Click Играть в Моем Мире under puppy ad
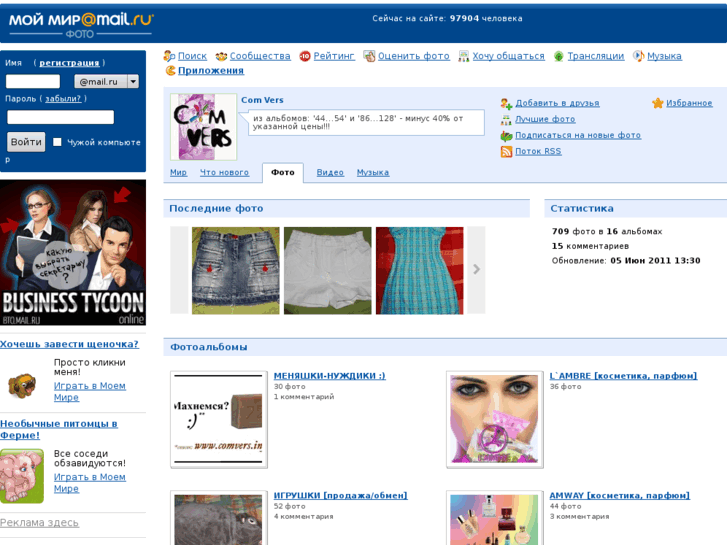 click(89, 391)
